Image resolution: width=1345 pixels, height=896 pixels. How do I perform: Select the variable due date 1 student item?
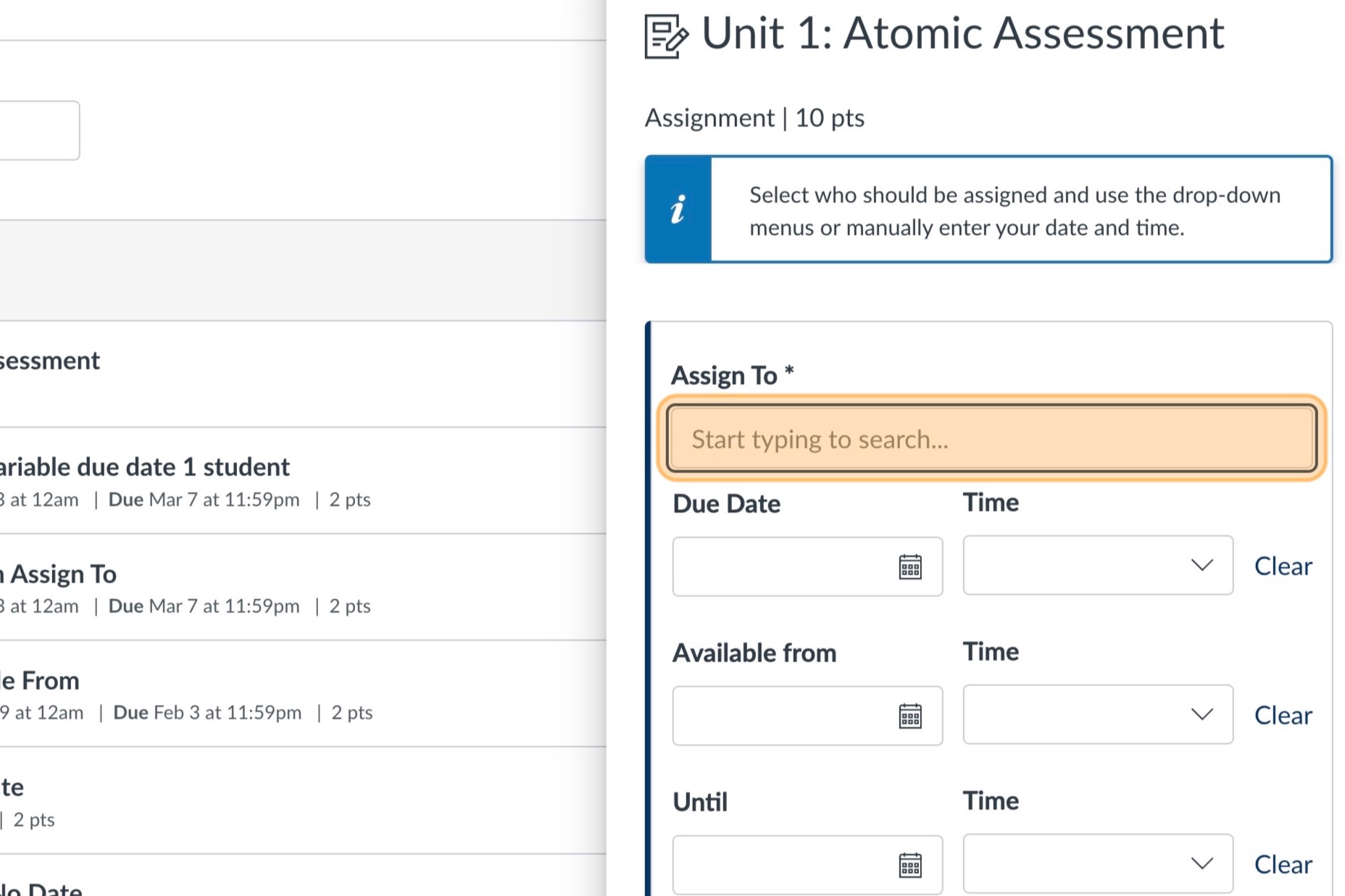point(145,466)
